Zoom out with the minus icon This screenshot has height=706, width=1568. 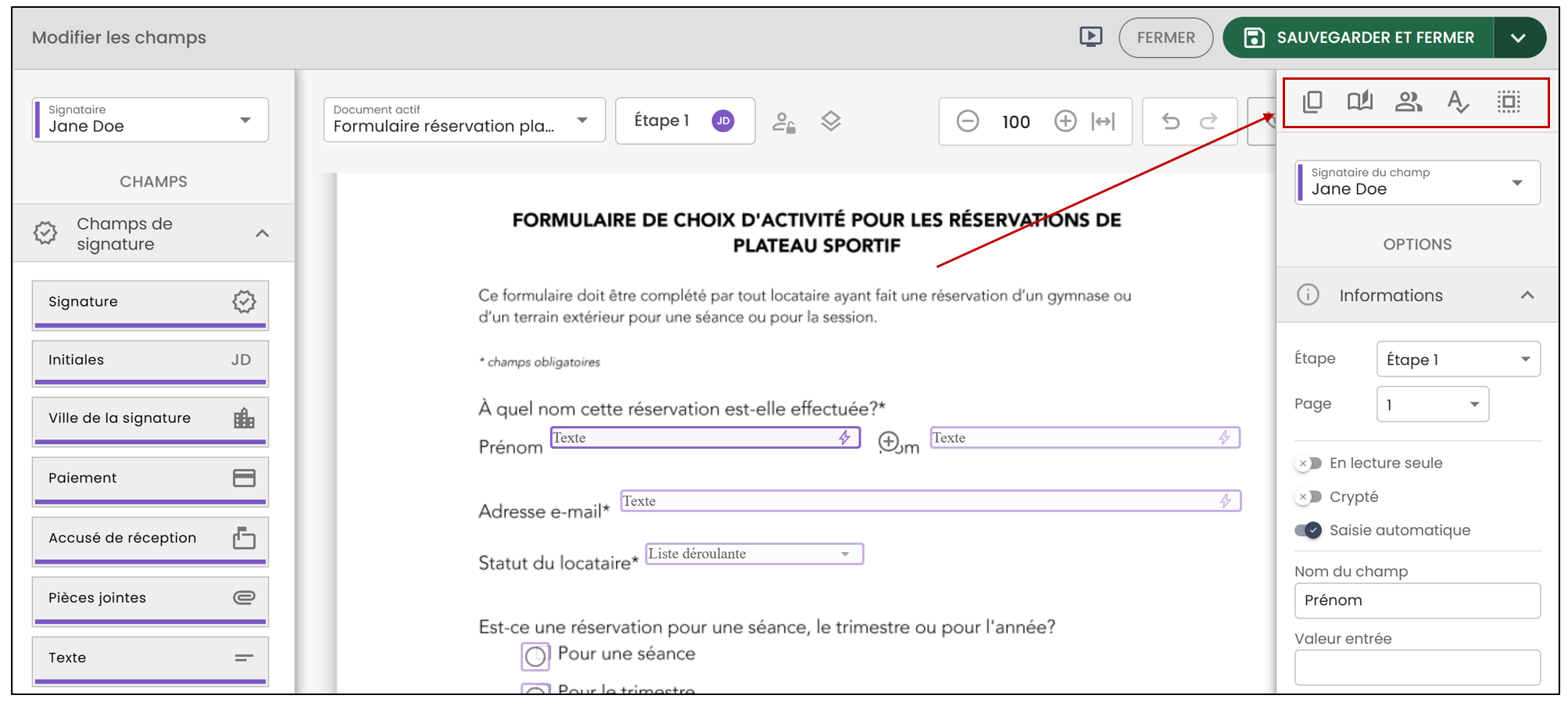click(x=968, y=121)
